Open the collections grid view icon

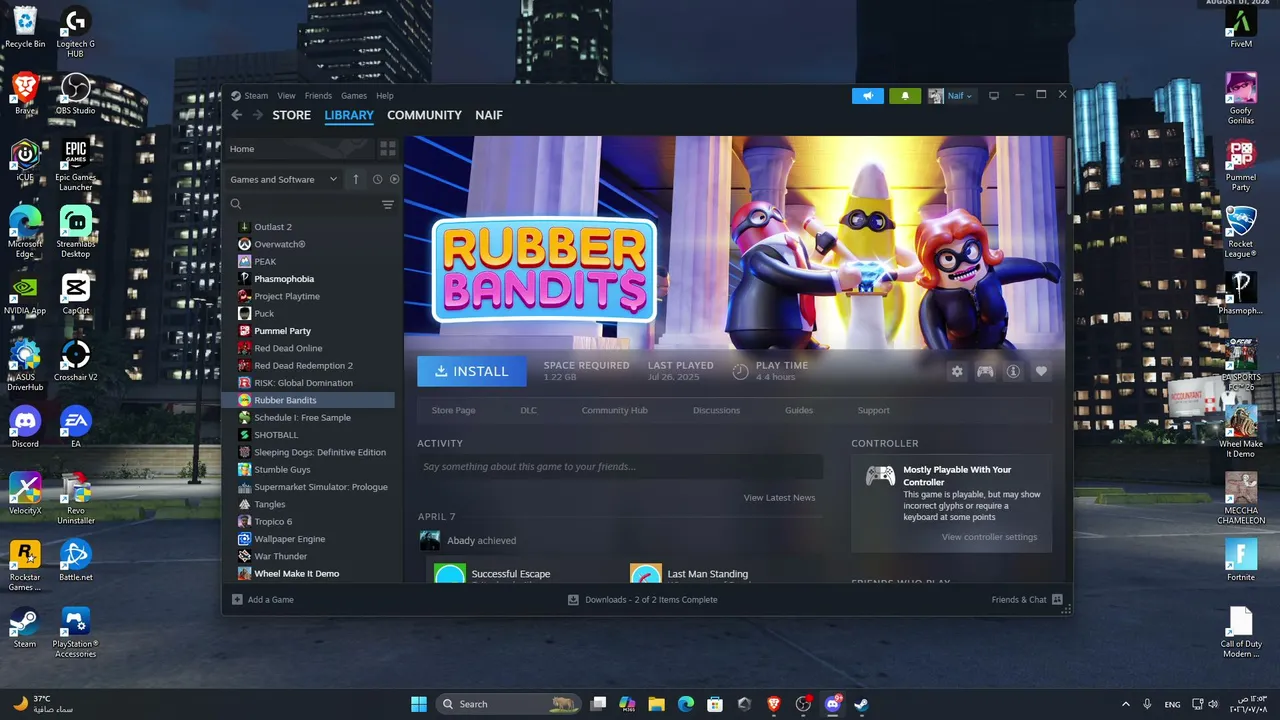pyautogui.click(x=387, y=149)
